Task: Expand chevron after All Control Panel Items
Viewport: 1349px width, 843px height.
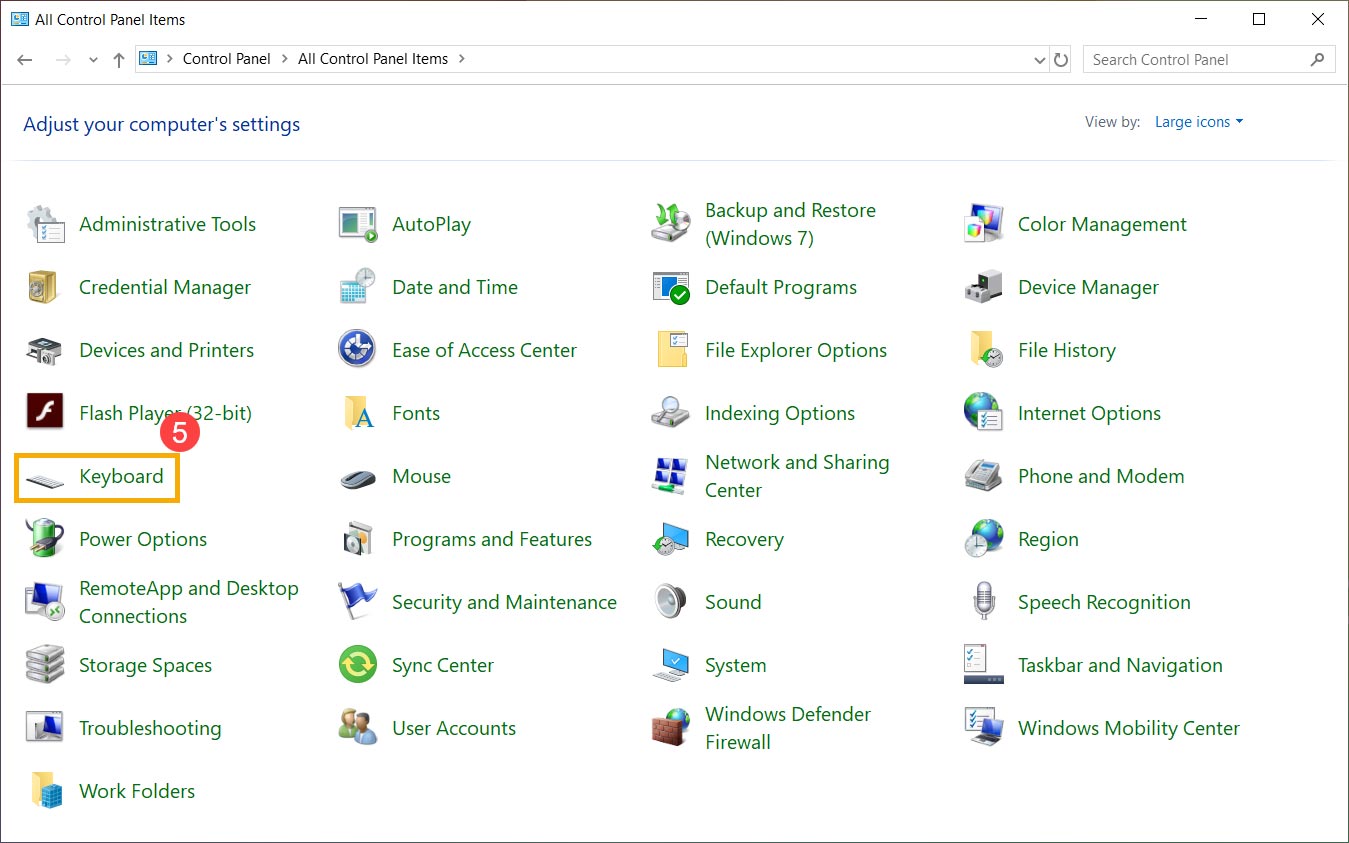Action: click(461, 59)
